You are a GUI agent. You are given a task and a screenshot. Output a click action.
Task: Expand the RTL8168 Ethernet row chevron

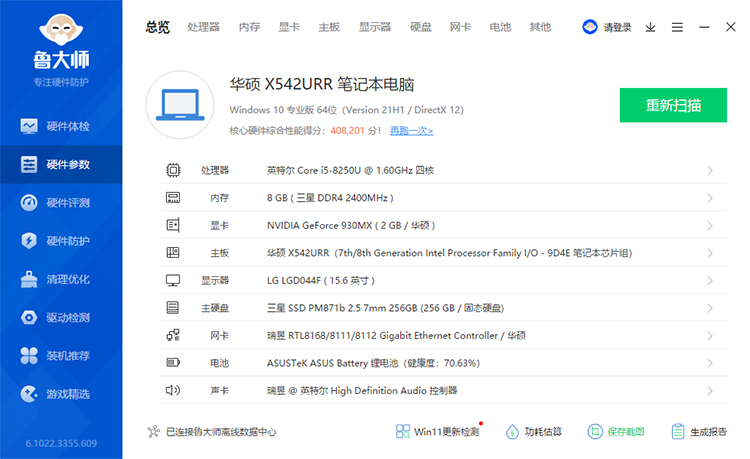[710, 336]
